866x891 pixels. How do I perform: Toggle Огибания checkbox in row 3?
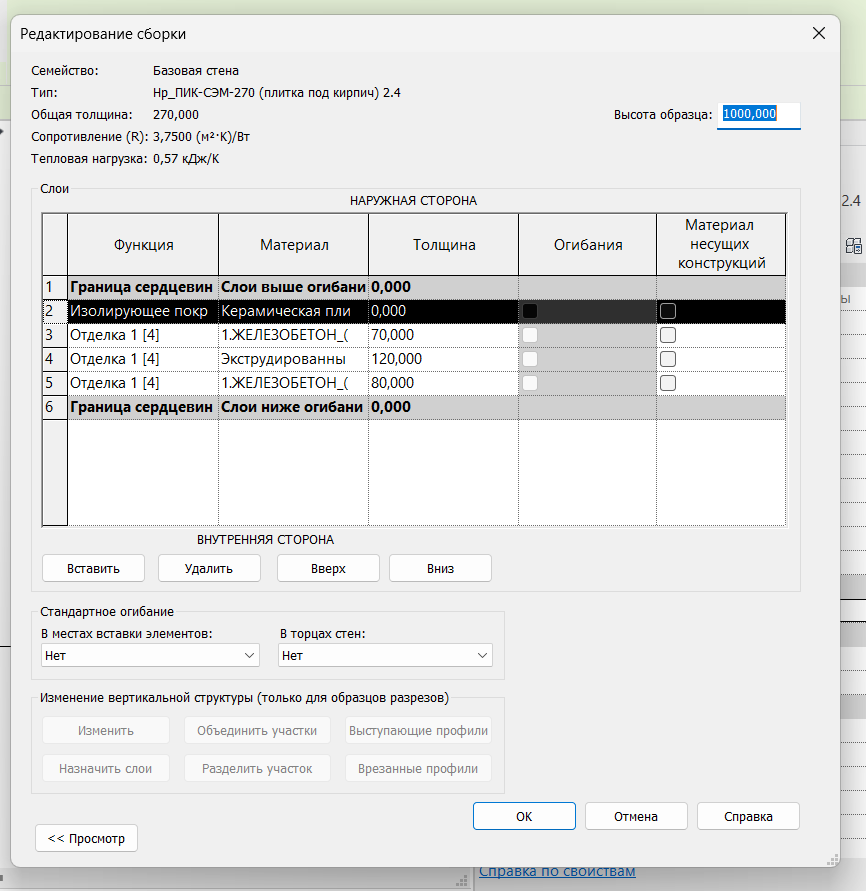(x=530, y=335)
